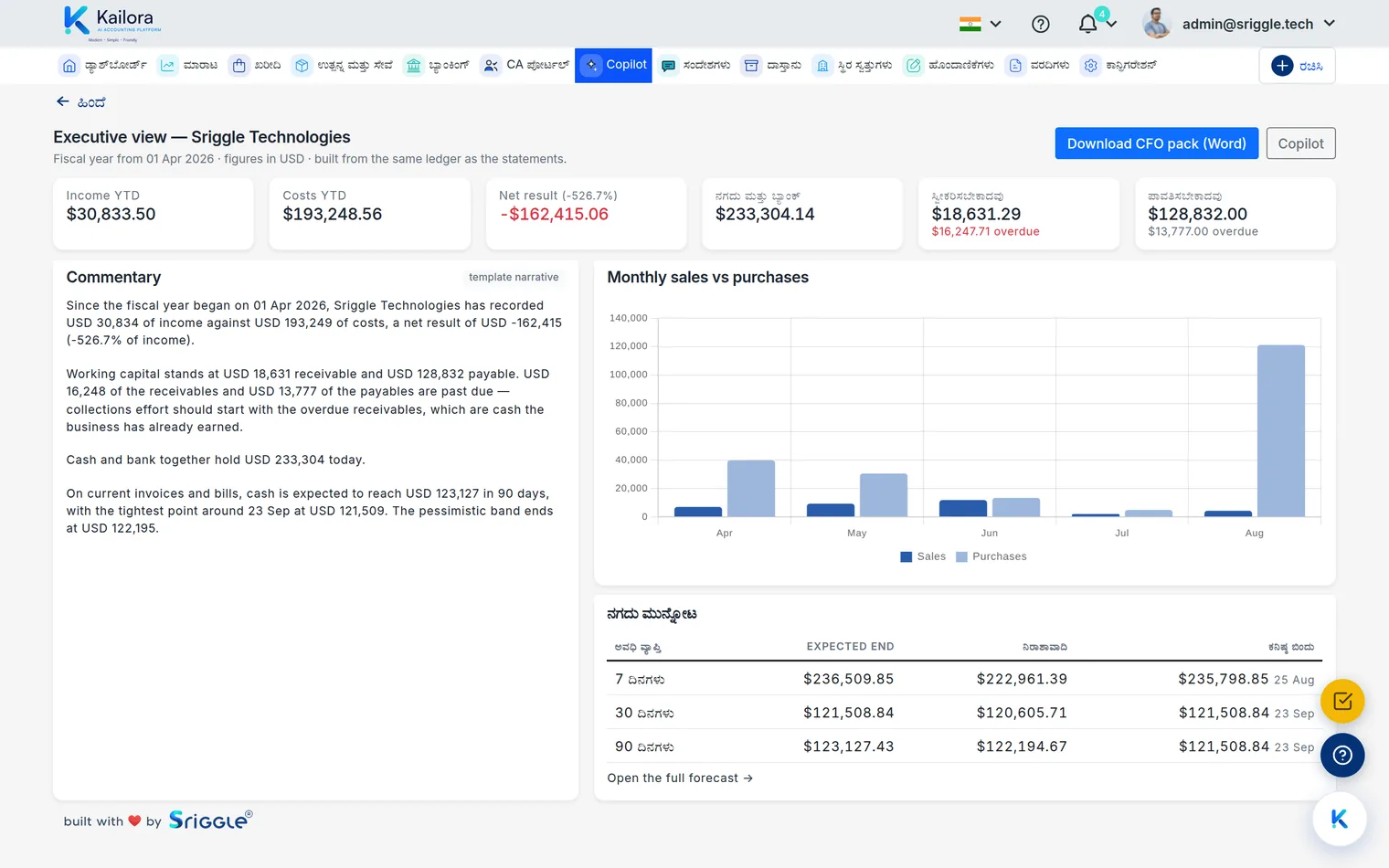Click the yellow floating checklist button

(1342, 702)
